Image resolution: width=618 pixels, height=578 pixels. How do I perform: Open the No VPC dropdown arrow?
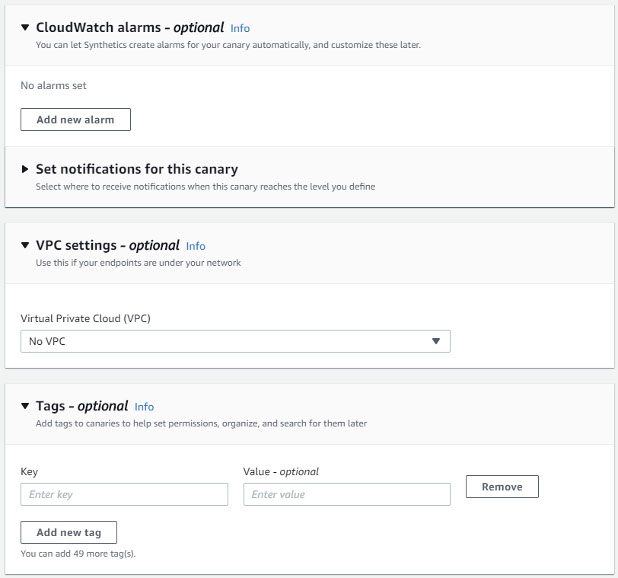(x=435, y=341)
